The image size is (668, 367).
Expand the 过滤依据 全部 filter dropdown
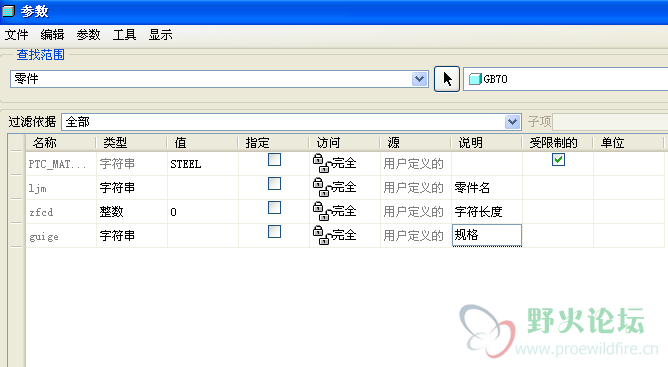coord(513,122)
